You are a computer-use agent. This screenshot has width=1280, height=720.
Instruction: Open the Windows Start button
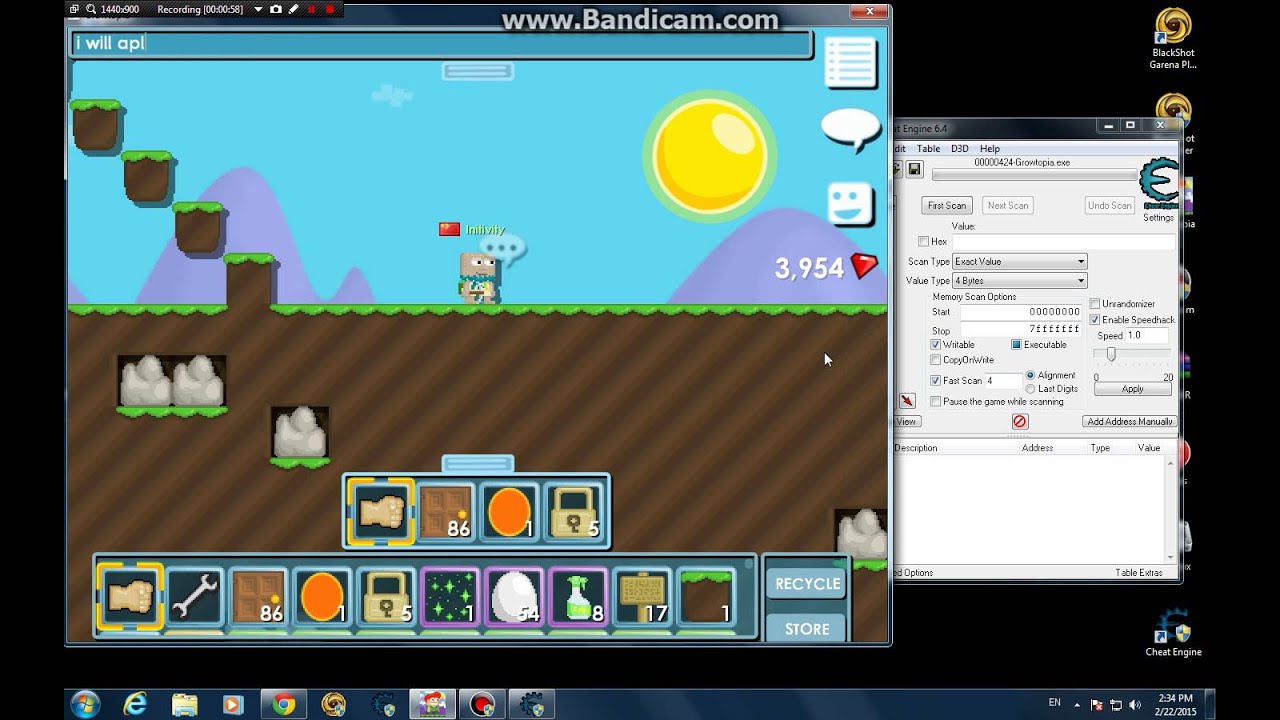pyautogui.click(x=85, y=704)
